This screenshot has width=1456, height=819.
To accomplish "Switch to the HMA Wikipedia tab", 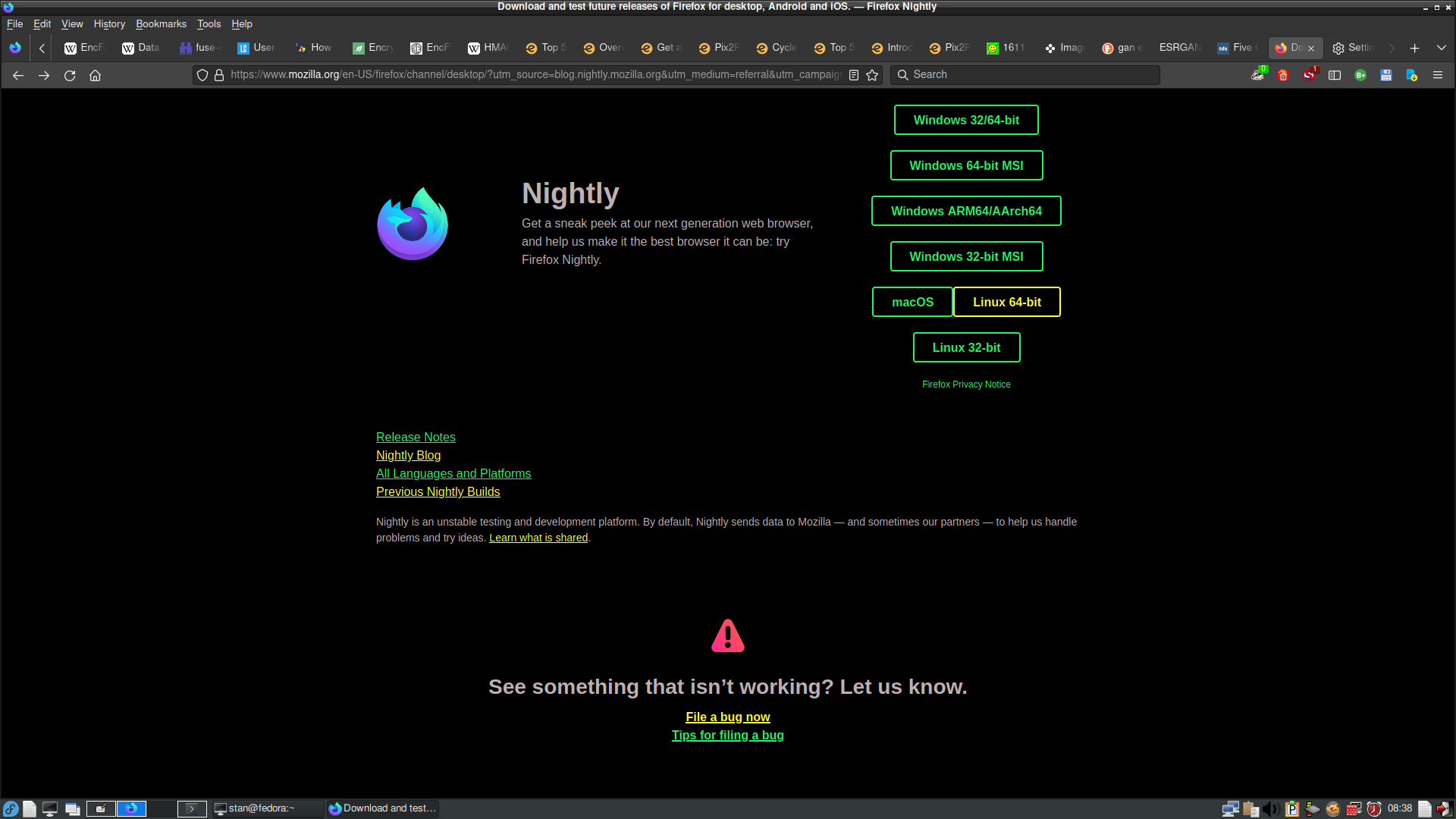I will [x=488, y=48].
